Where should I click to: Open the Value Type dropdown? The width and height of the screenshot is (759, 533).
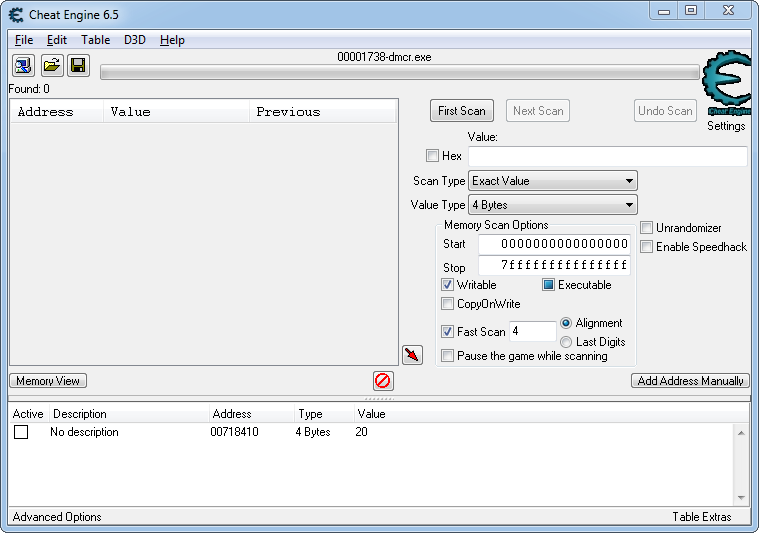click(553, 205)
